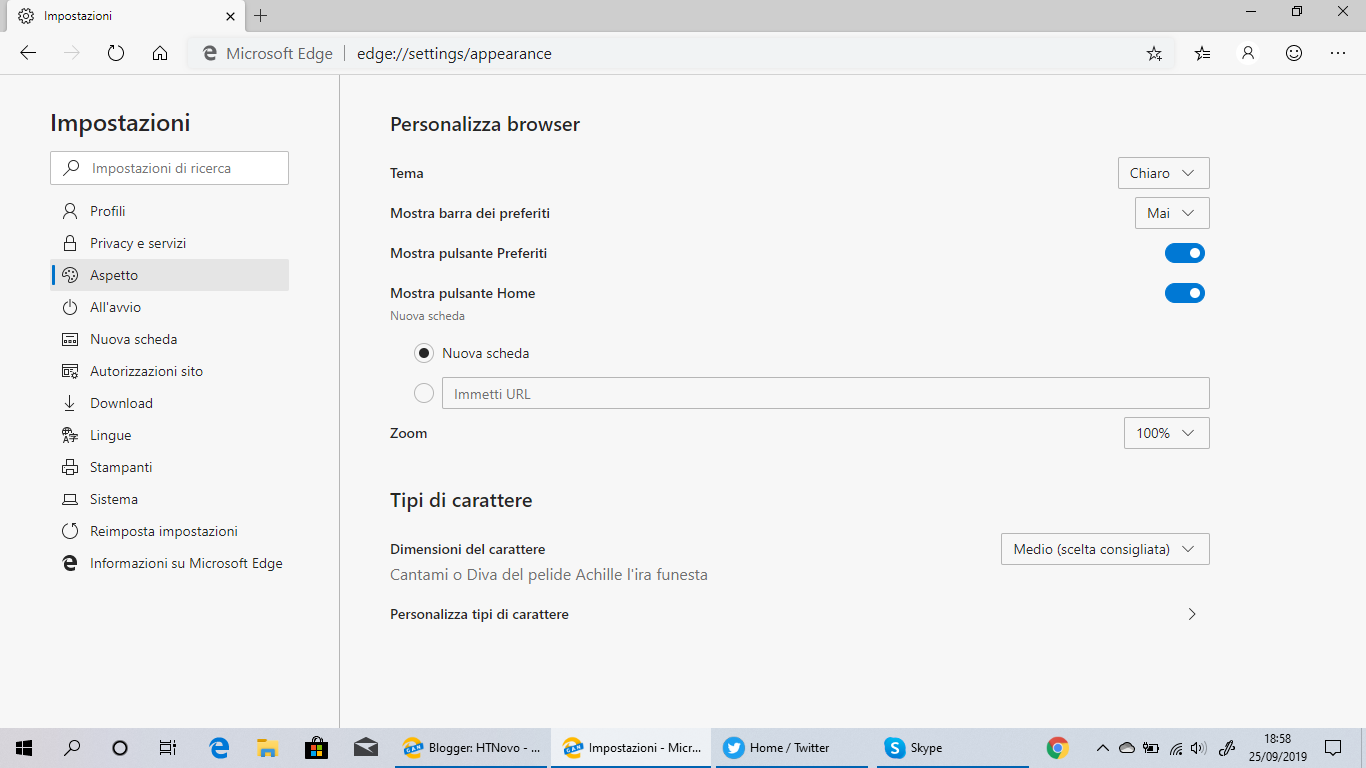Open the Stampanti settings section
Viewport: 1366px width, 768px height.
[x=170, y=467]
